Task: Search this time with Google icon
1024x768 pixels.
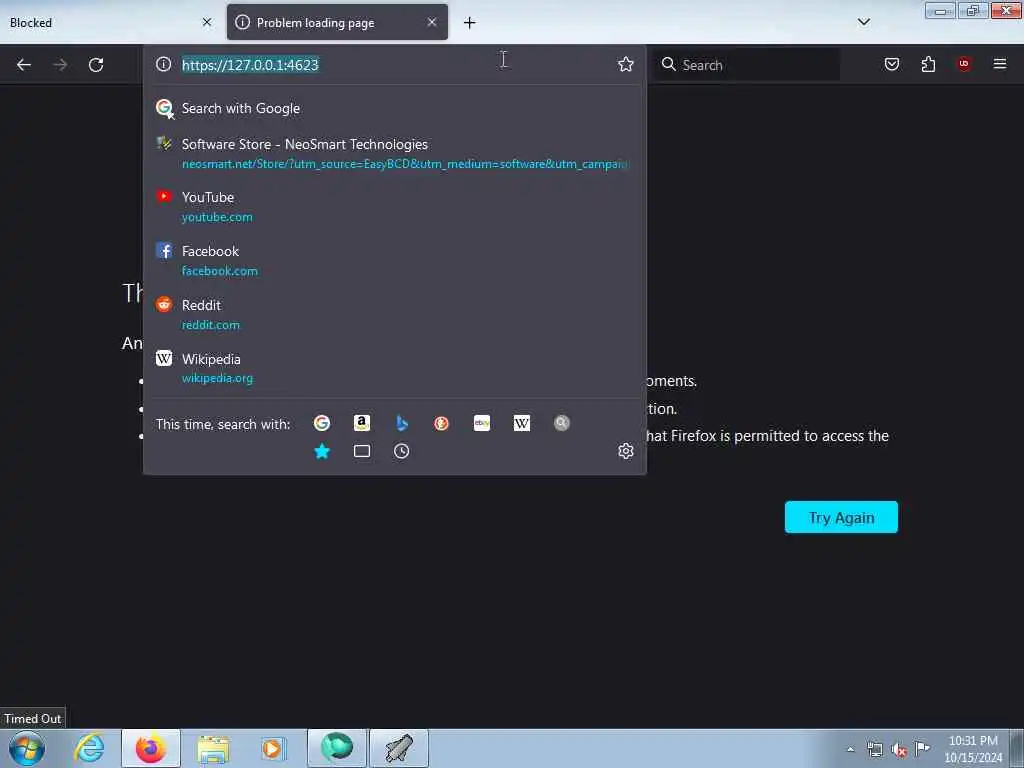Action: pos(322,423)
